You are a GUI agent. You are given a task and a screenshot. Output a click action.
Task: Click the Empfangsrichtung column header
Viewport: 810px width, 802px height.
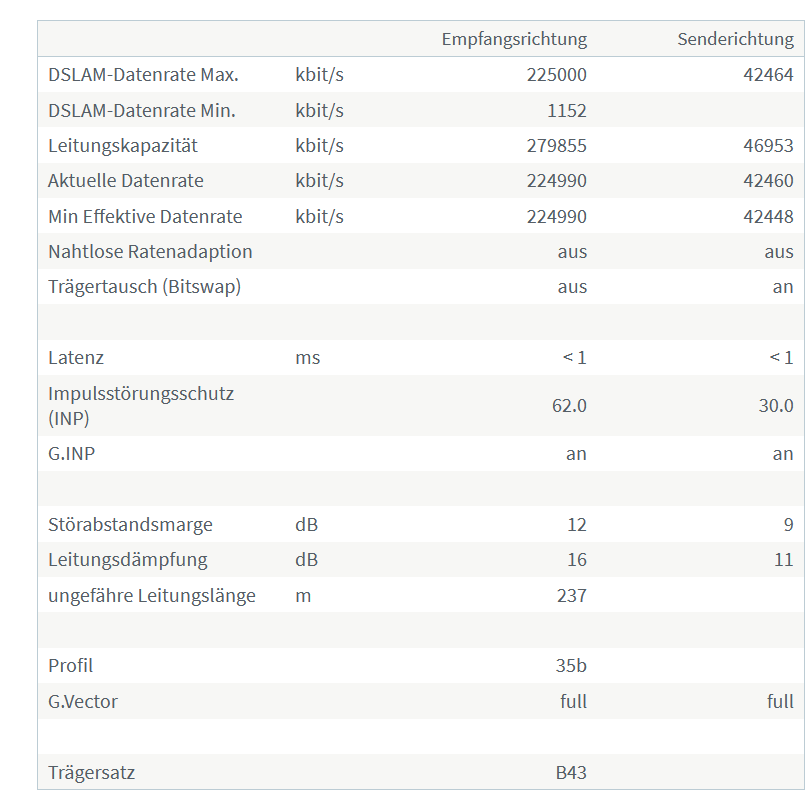click(x=514, y=39)
